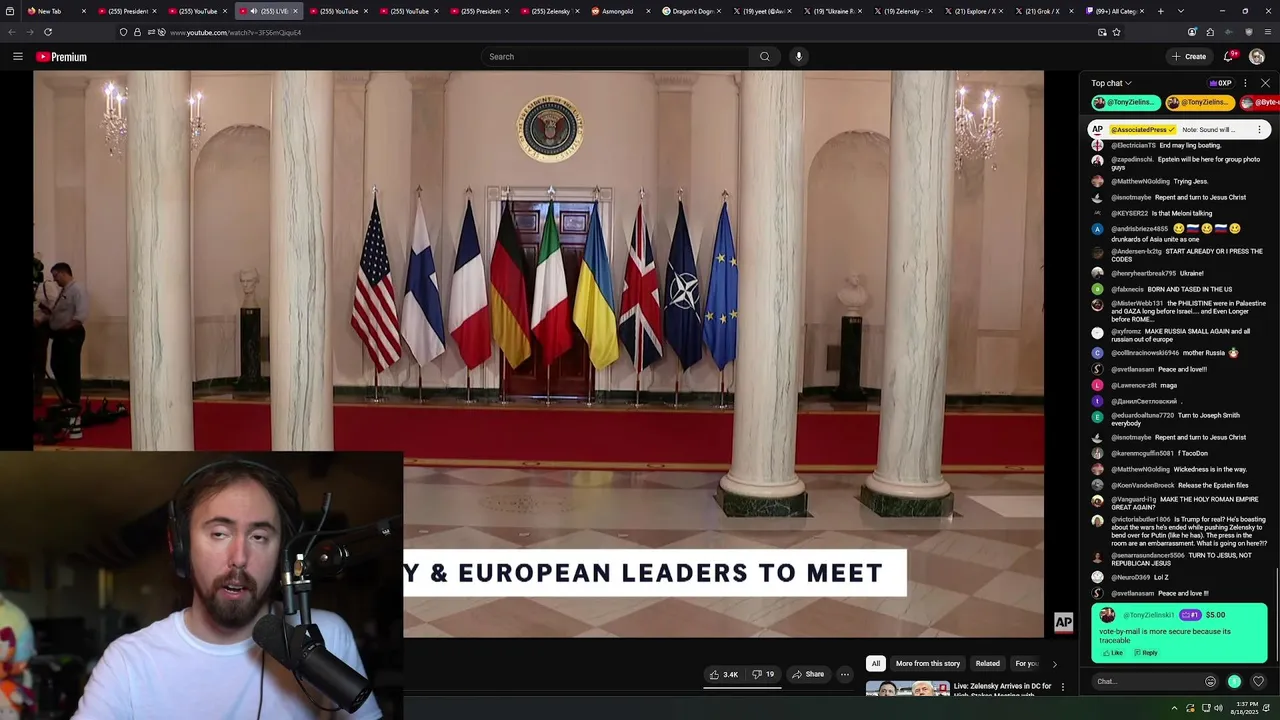Click @KEYSER22 'Is that Meloni talking' message

1161,213
